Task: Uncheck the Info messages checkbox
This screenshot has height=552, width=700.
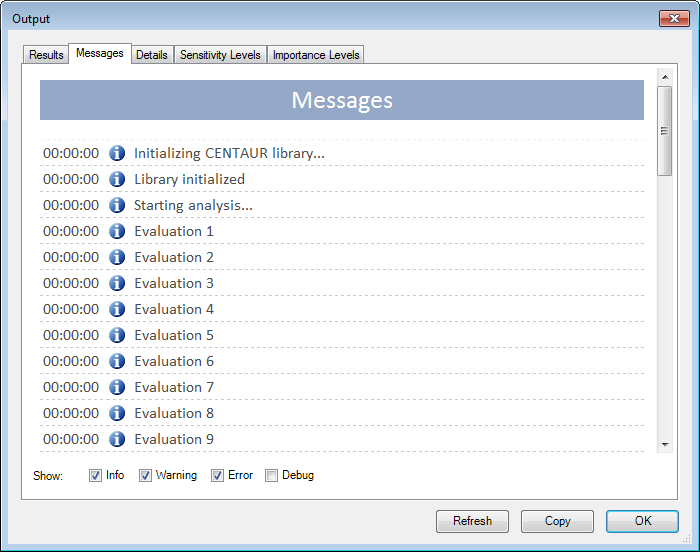Action: click(96, 476)
